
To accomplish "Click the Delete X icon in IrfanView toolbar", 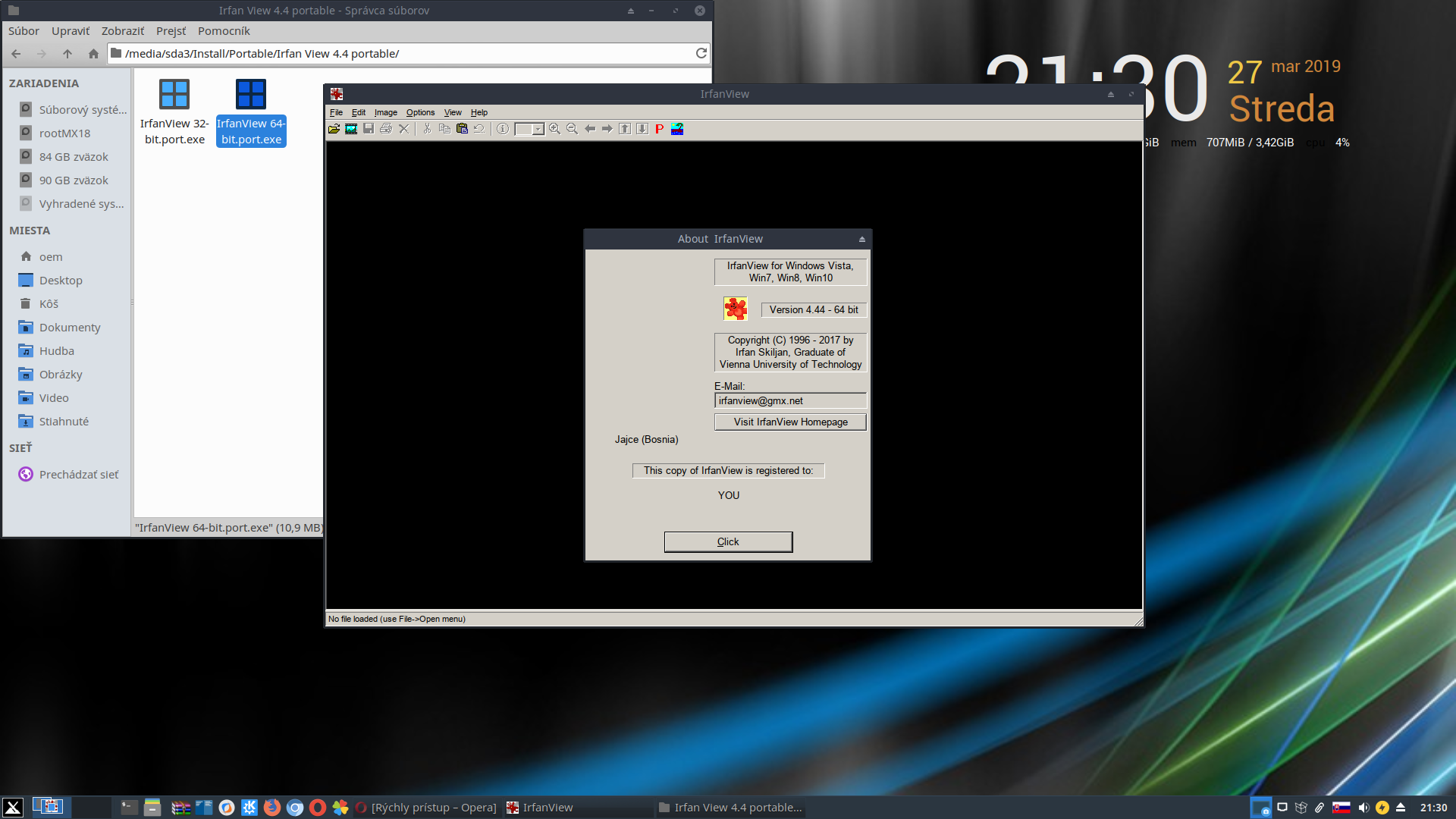I will pyautogui.click(x=403, y=129).
